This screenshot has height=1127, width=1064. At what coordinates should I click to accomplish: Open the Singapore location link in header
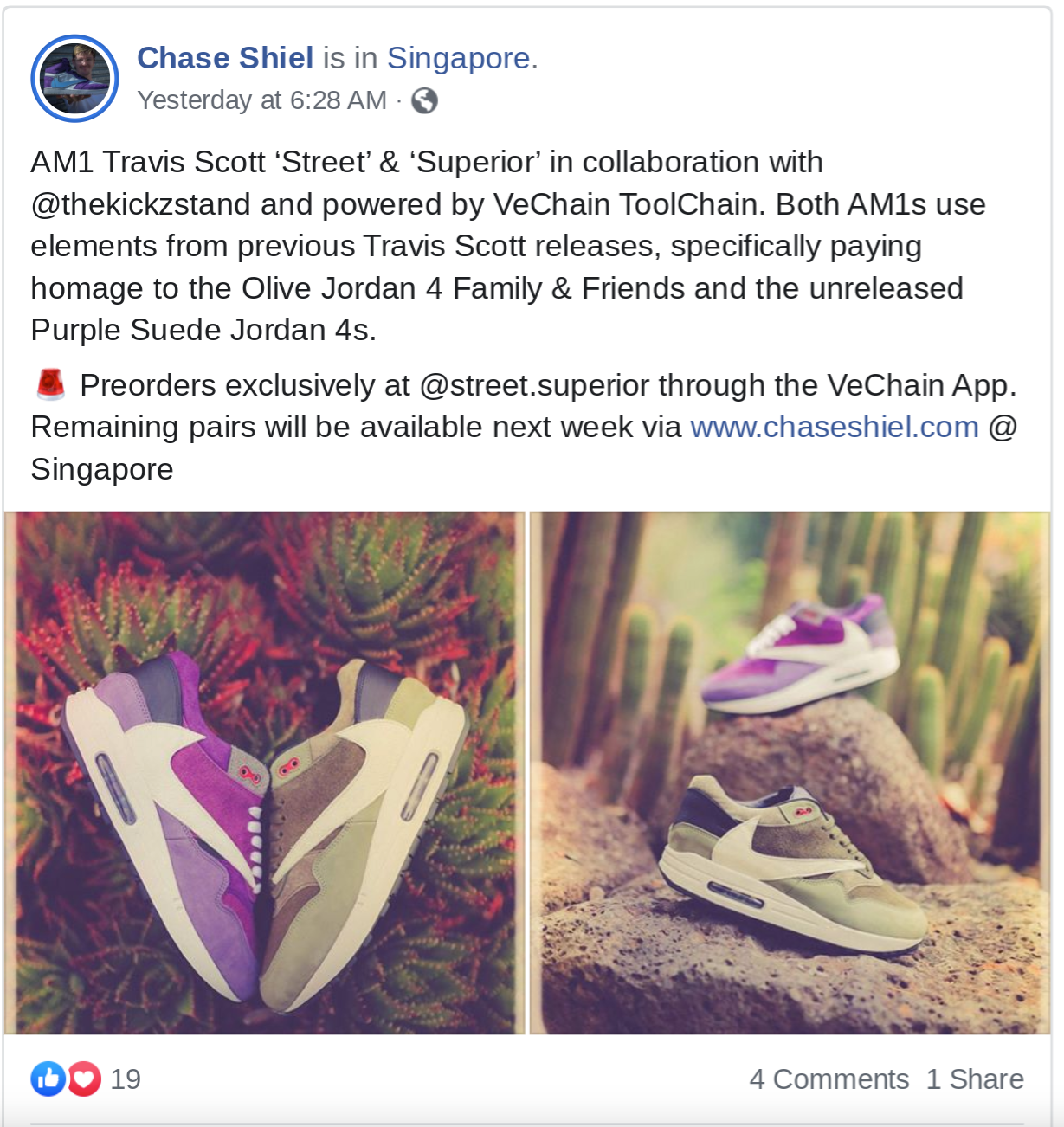(x=458, y=58)
